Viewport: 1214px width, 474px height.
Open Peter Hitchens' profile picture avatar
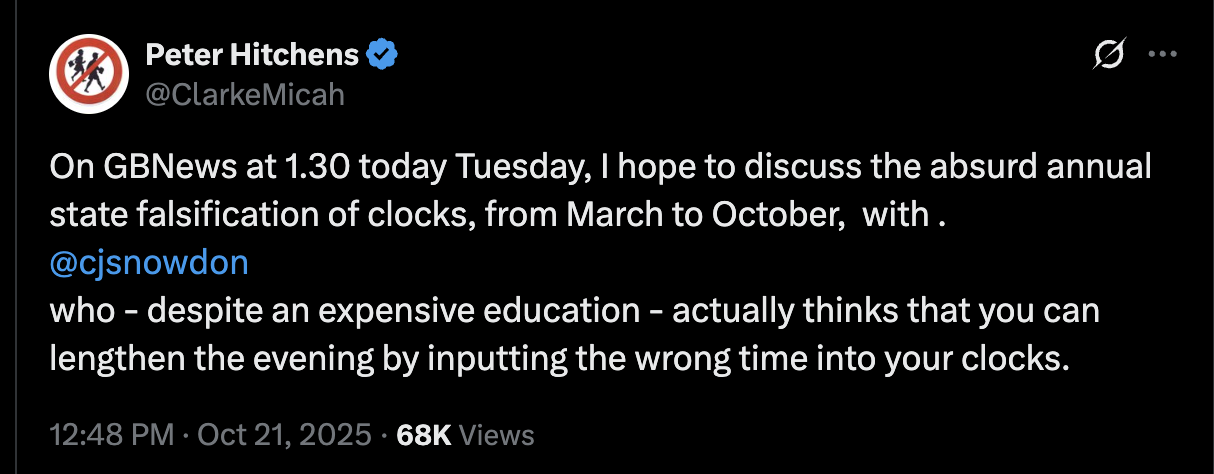86,73
